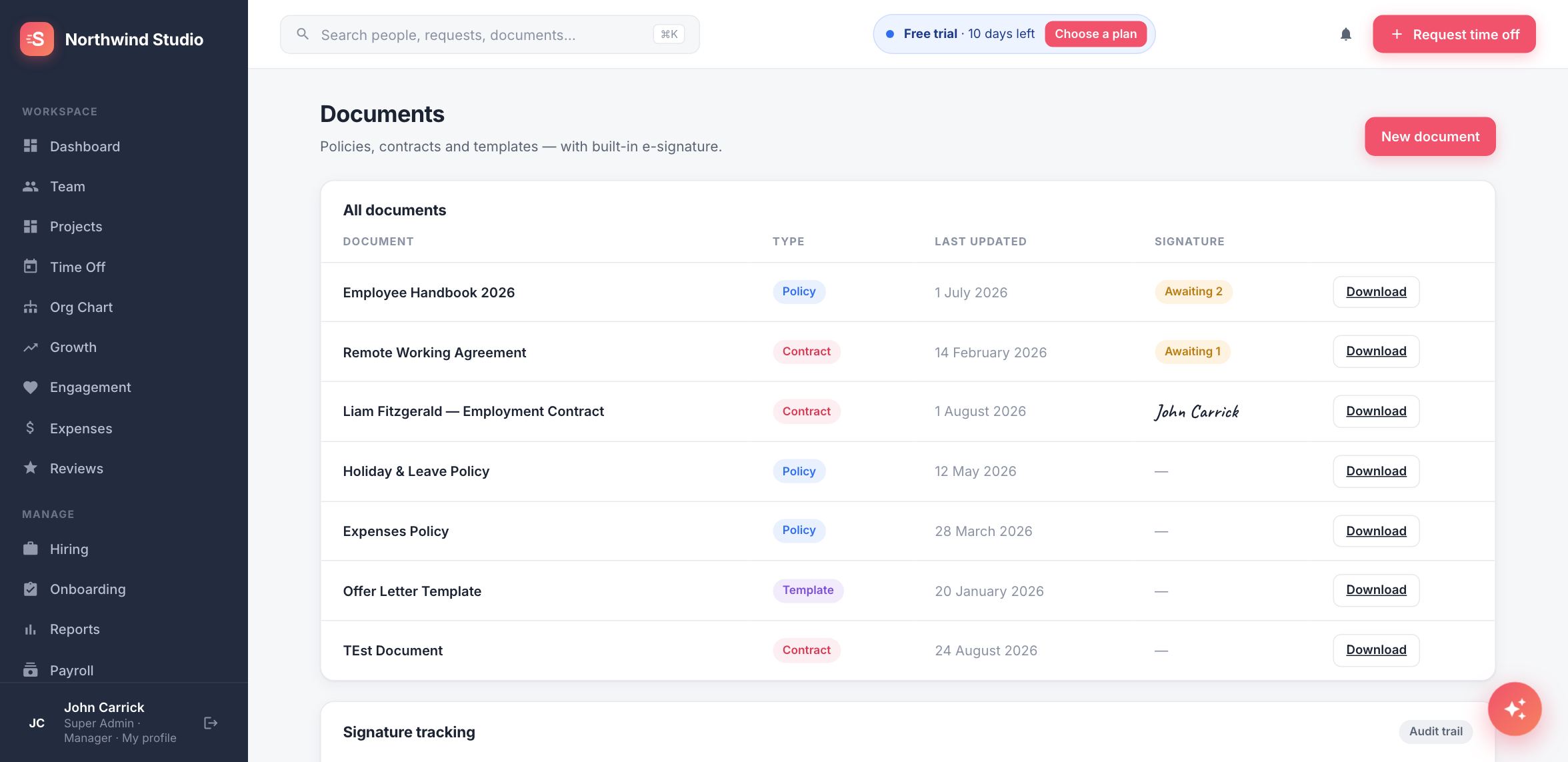This screenshot has height=762, width=1568.
Task: Open the My profile link
Action: 149,738
